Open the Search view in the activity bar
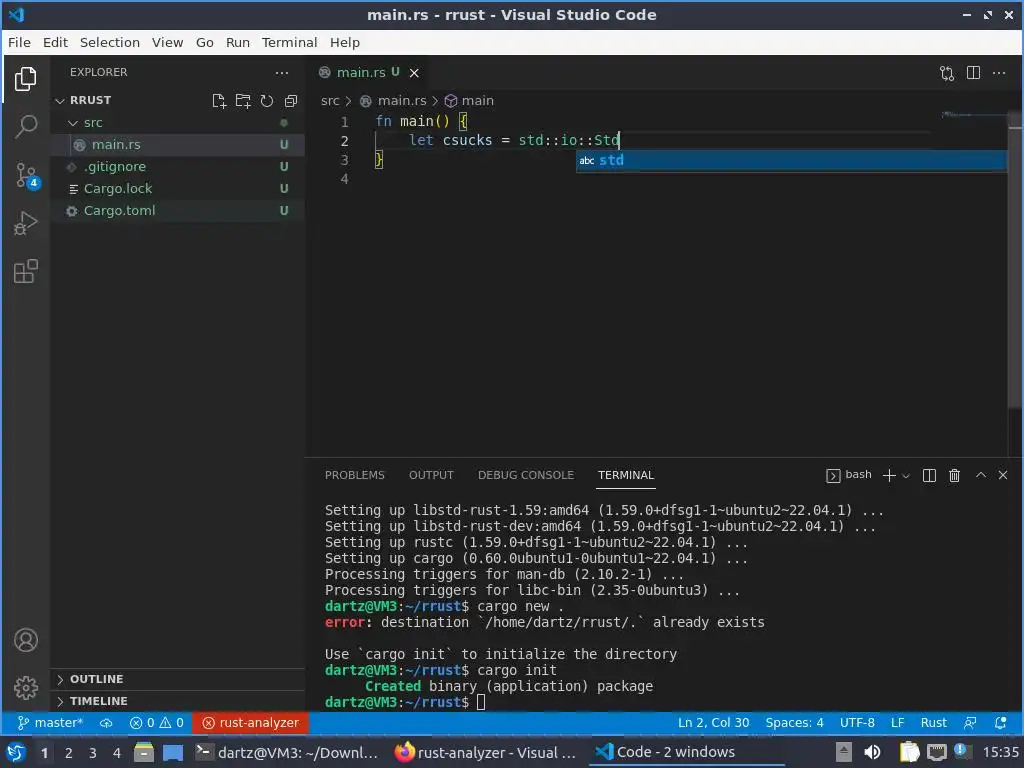Viewport: 1024px width, 768px height. pos(25,127)
